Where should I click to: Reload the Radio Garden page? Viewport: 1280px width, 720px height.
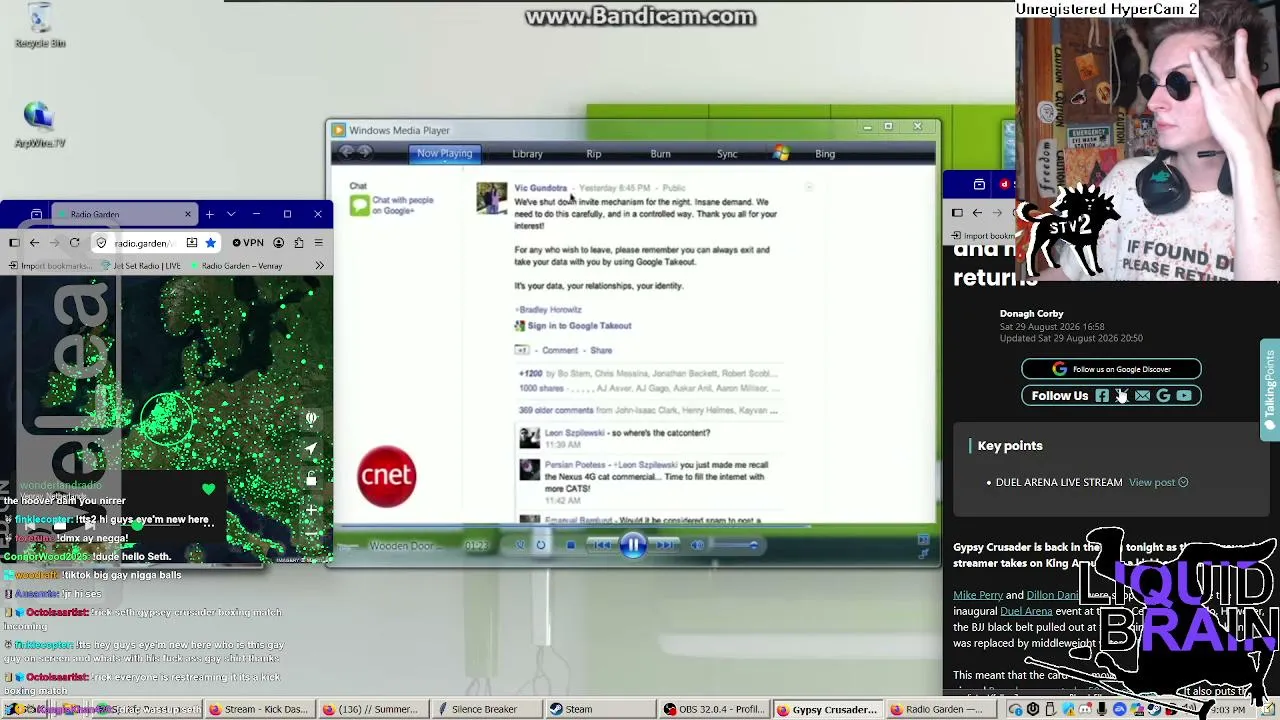(x=74, y=243)
